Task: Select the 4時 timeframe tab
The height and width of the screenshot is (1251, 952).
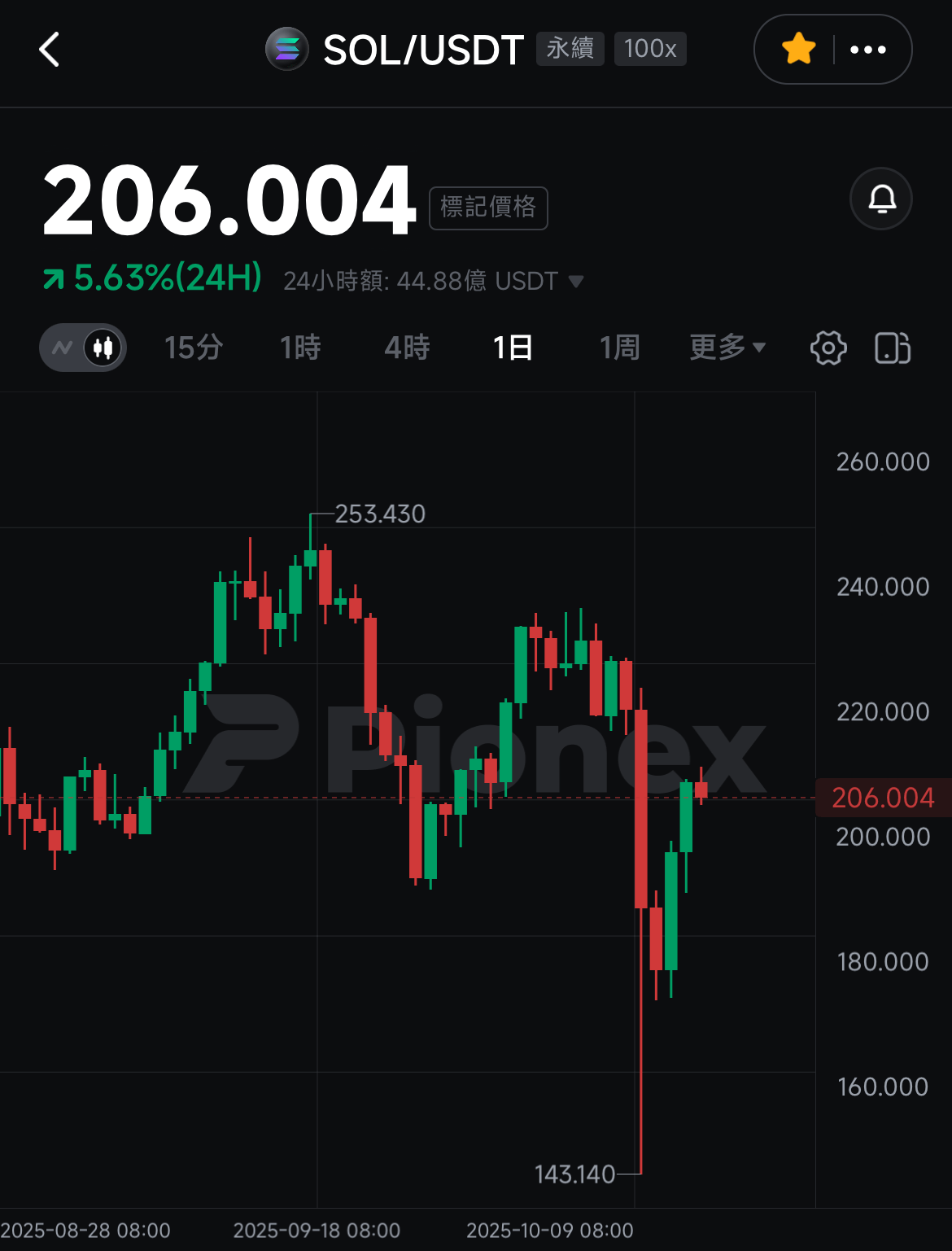Action: pyautogui.click(x=407, y=348)
